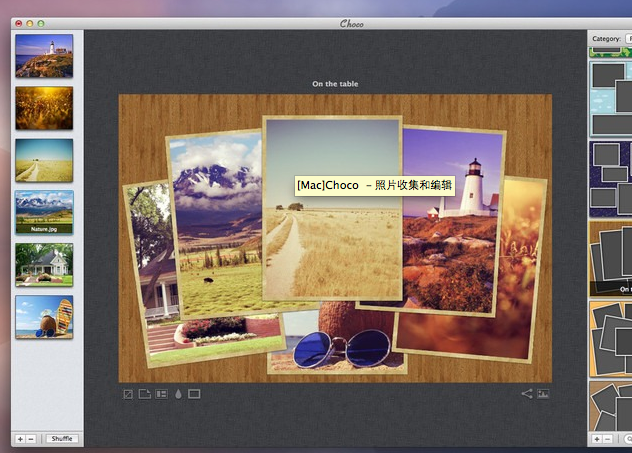This screenshot has height=453, width=632.
Task: Select the beach sunglasses thumbnail in the sidebar
Action: tap(44, 316)
